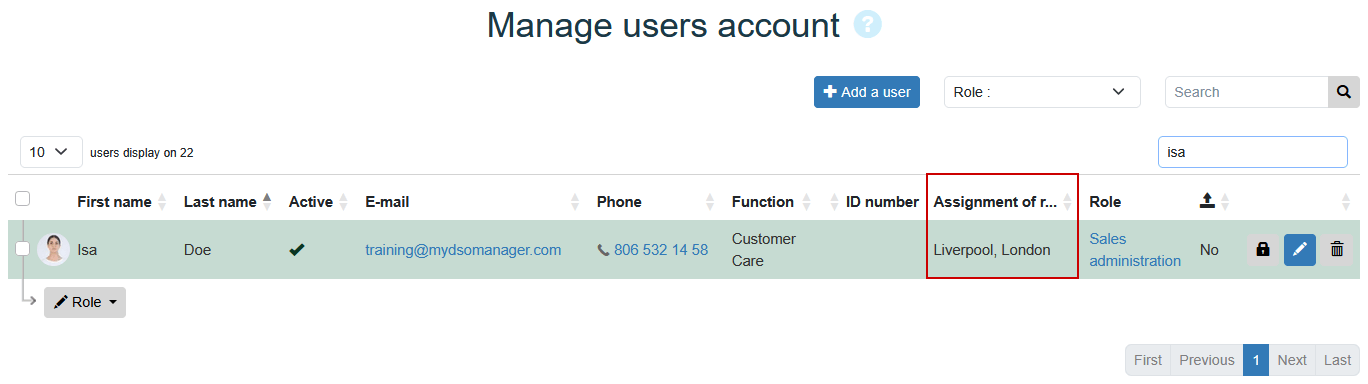Open the 10 users per page dropdown
This screenshot has width=1368, height=384.
51,152
